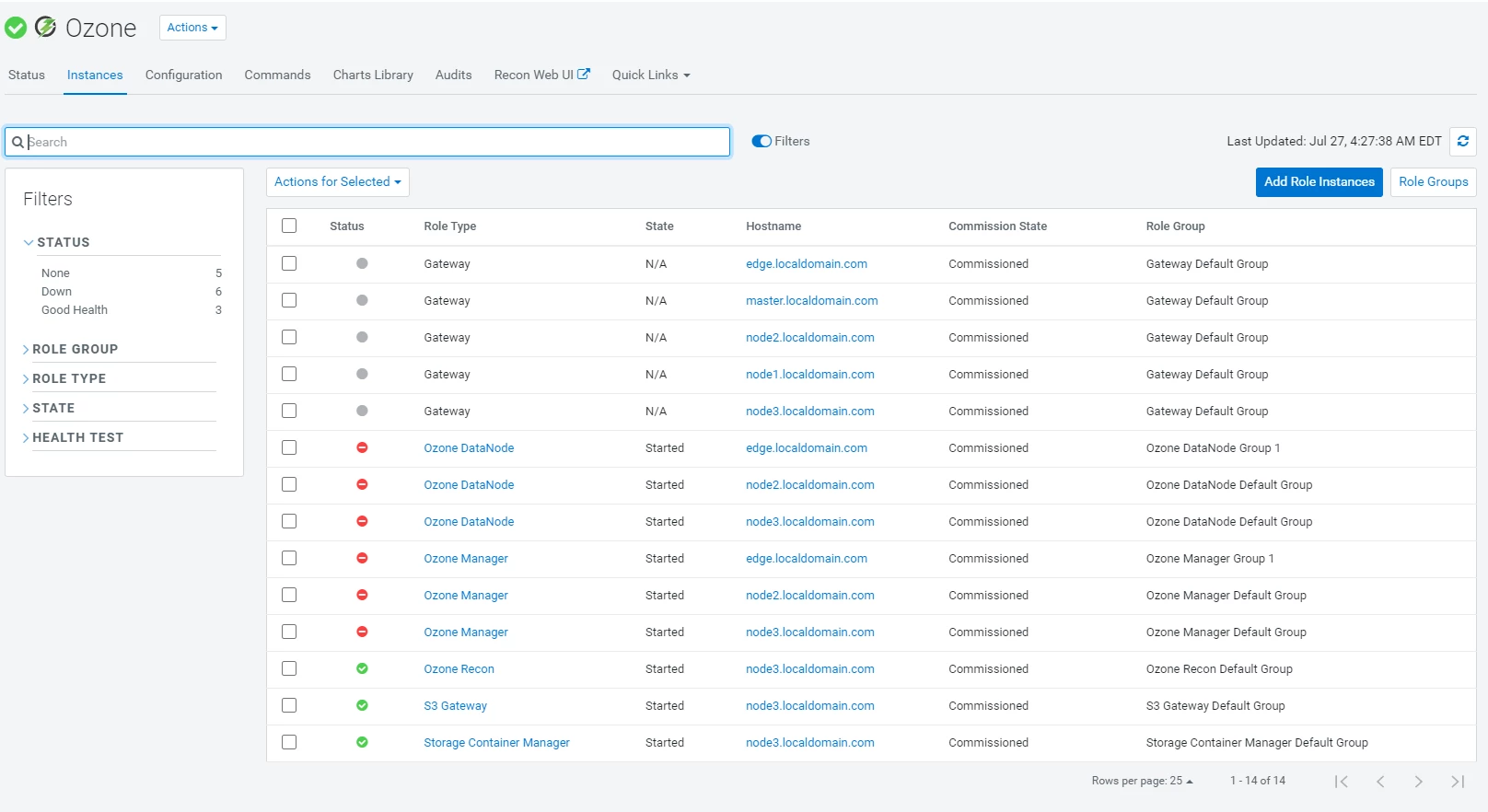Open the Charts Library tab
The height and width of the screenshot is (812, 1488).
[373, 75]
